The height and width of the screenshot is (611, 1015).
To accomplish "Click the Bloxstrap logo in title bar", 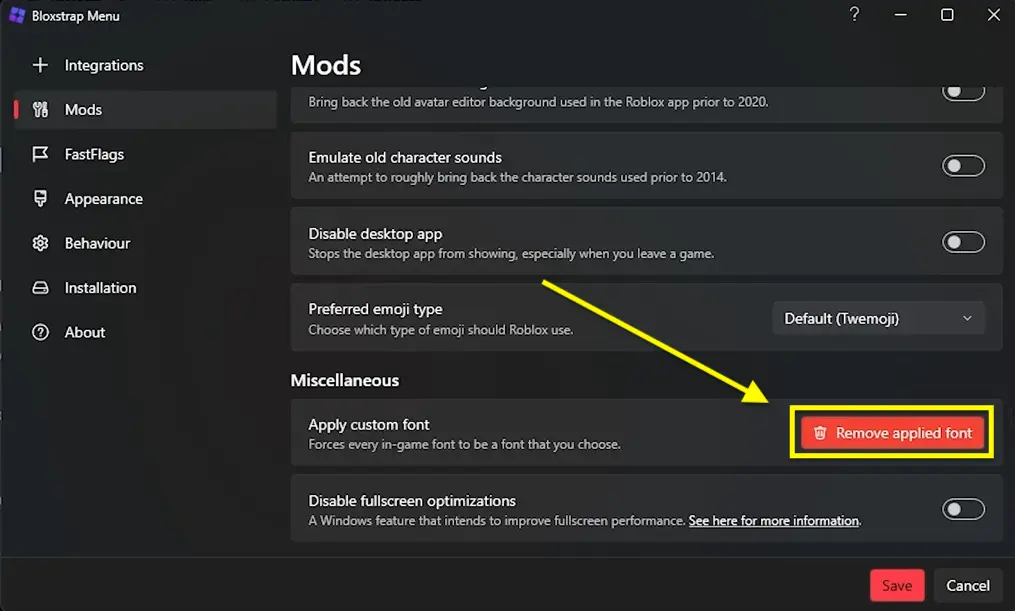I will 17,16.
